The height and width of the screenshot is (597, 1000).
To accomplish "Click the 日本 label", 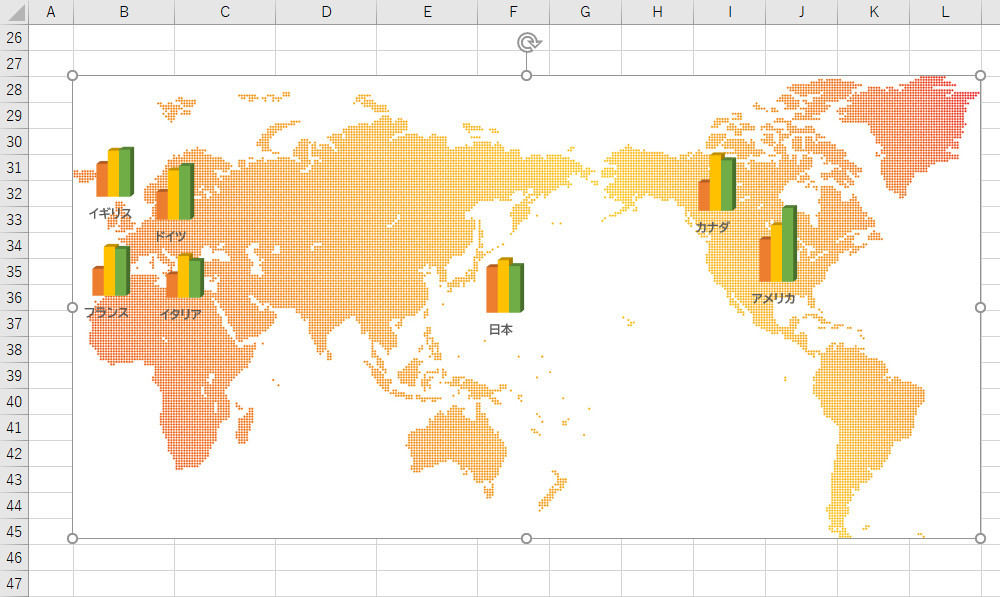I will 501,330.
